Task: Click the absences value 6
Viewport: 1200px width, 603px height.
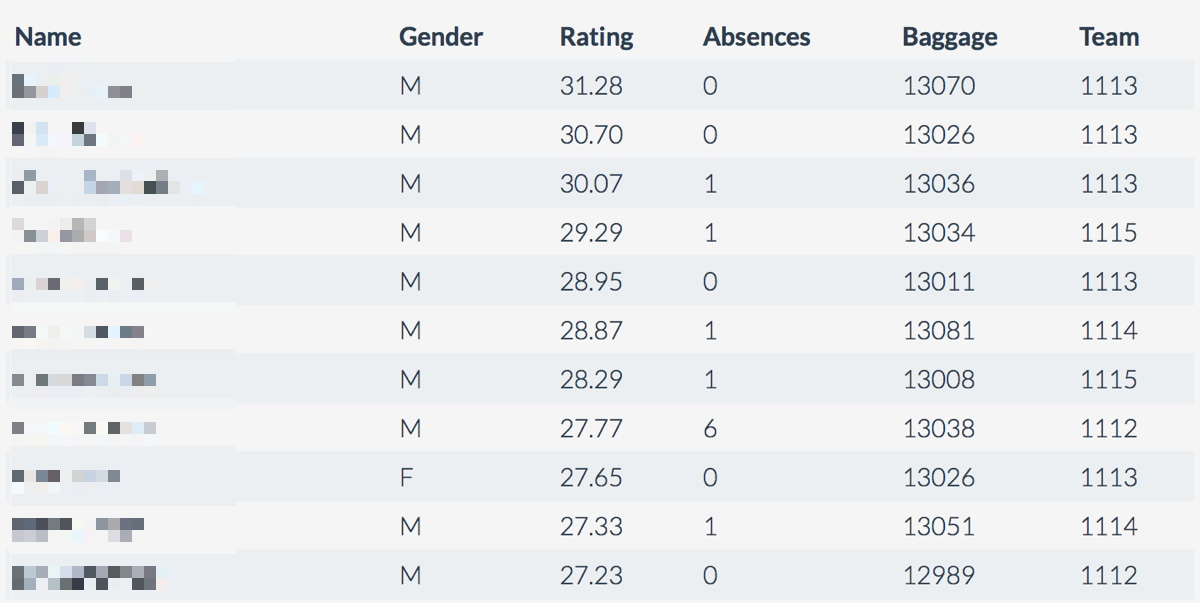Action: click(710, 429)
